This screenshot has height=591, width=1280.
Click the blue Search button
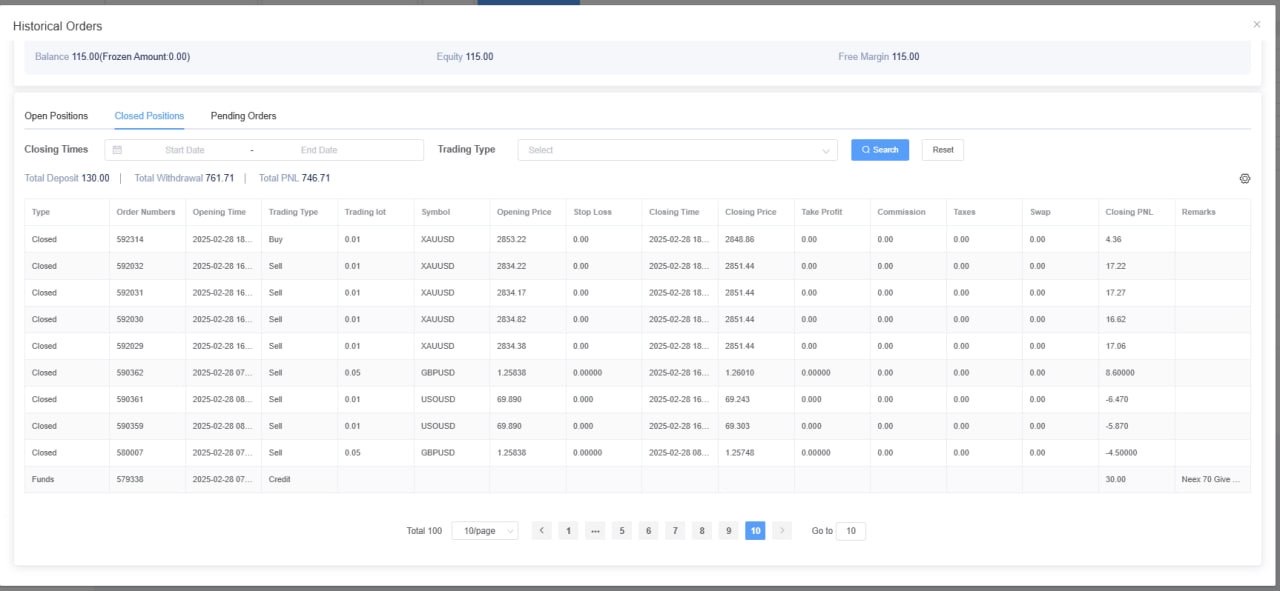click(x=880, y=150)
